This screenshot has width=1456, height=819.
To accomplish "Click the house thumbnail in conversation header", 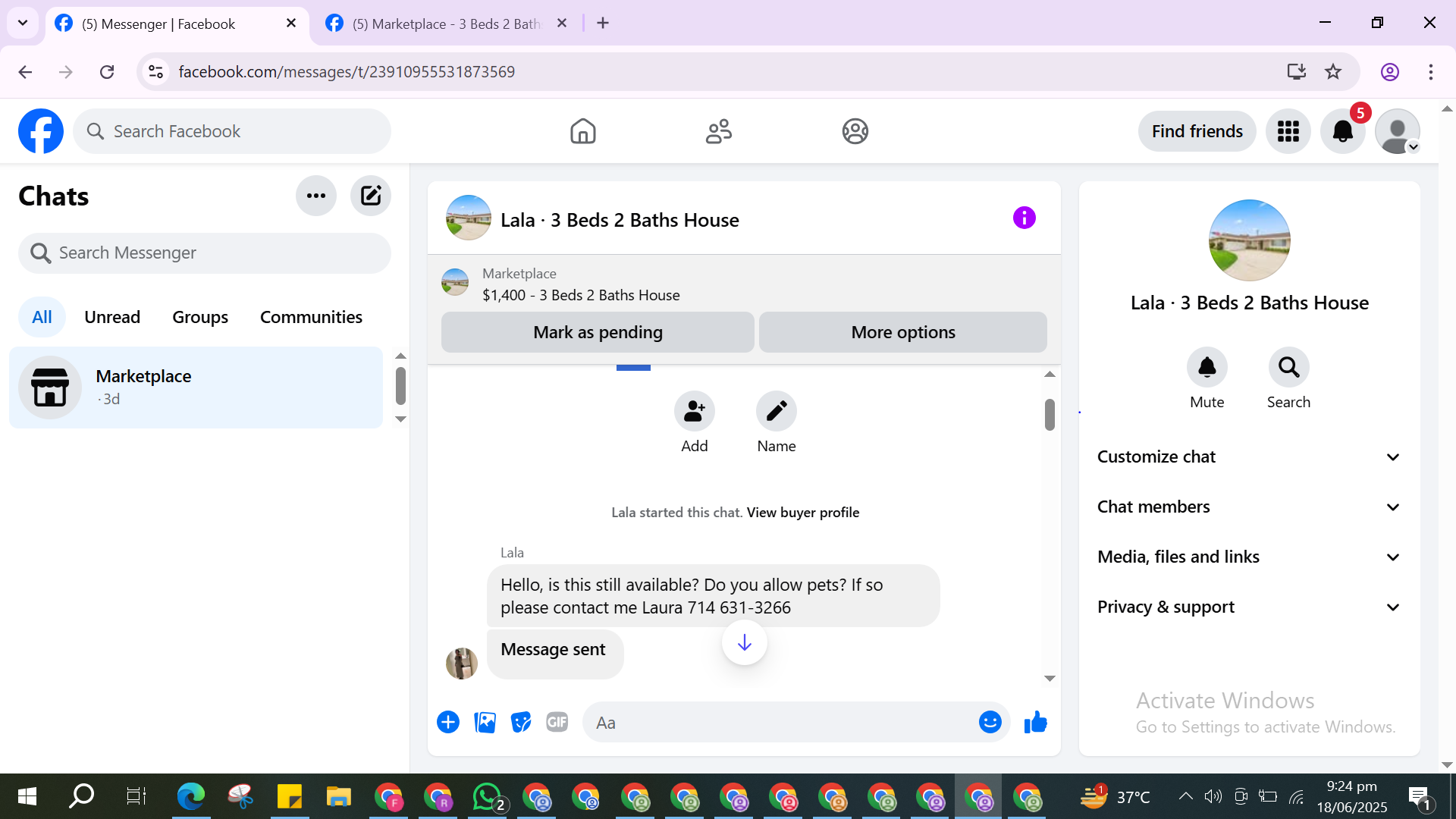I will click(x=469, y=218).
